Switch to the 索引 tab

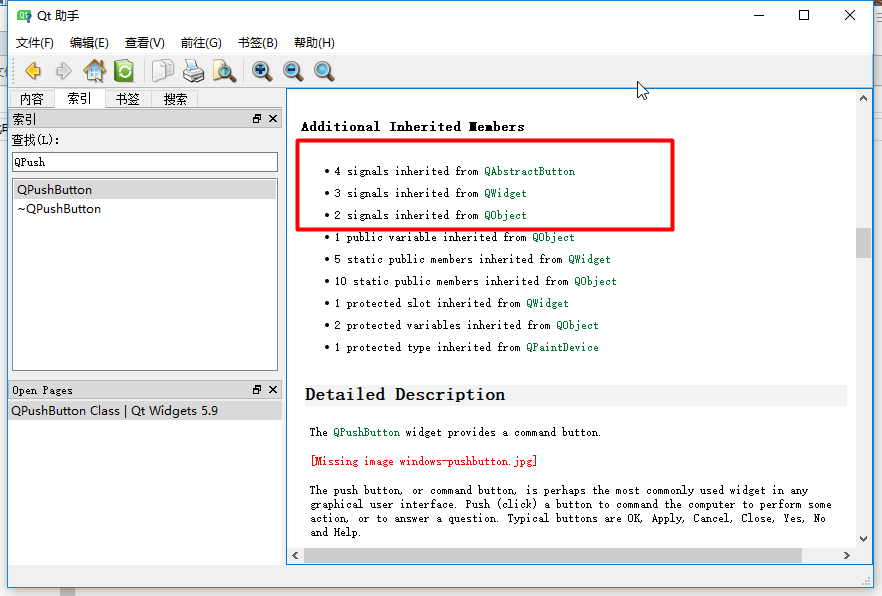(x=79, y=98)
